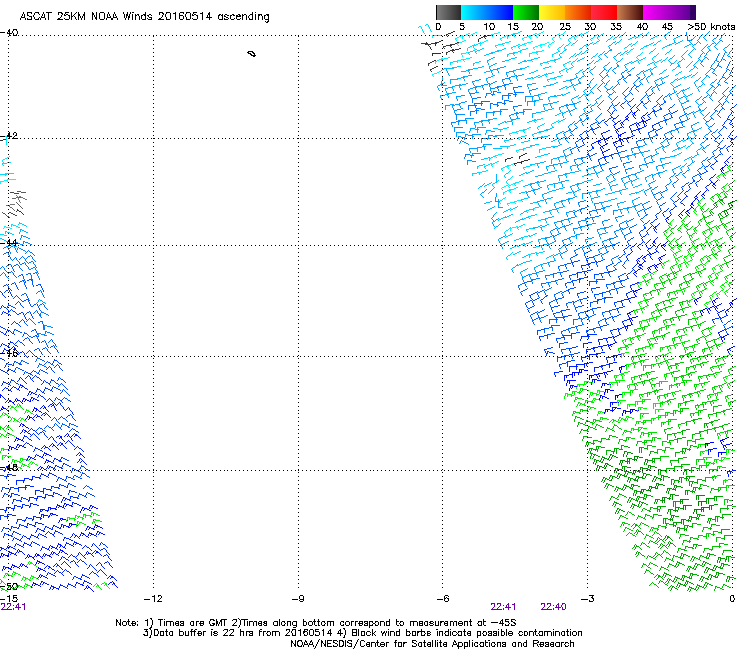Click the small black island outline near -10 longitude
This screenshot has width=740, height=650.
[x=252, y=54]
